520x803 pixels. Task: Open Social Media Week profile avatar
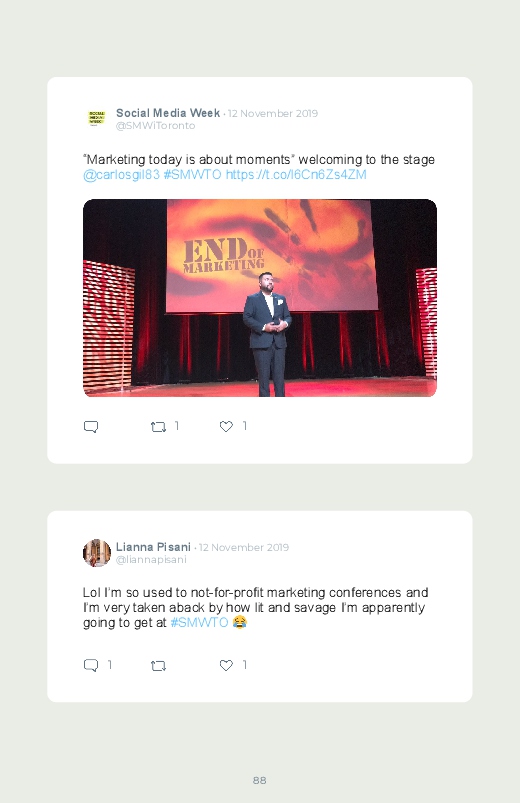point(96,118)
